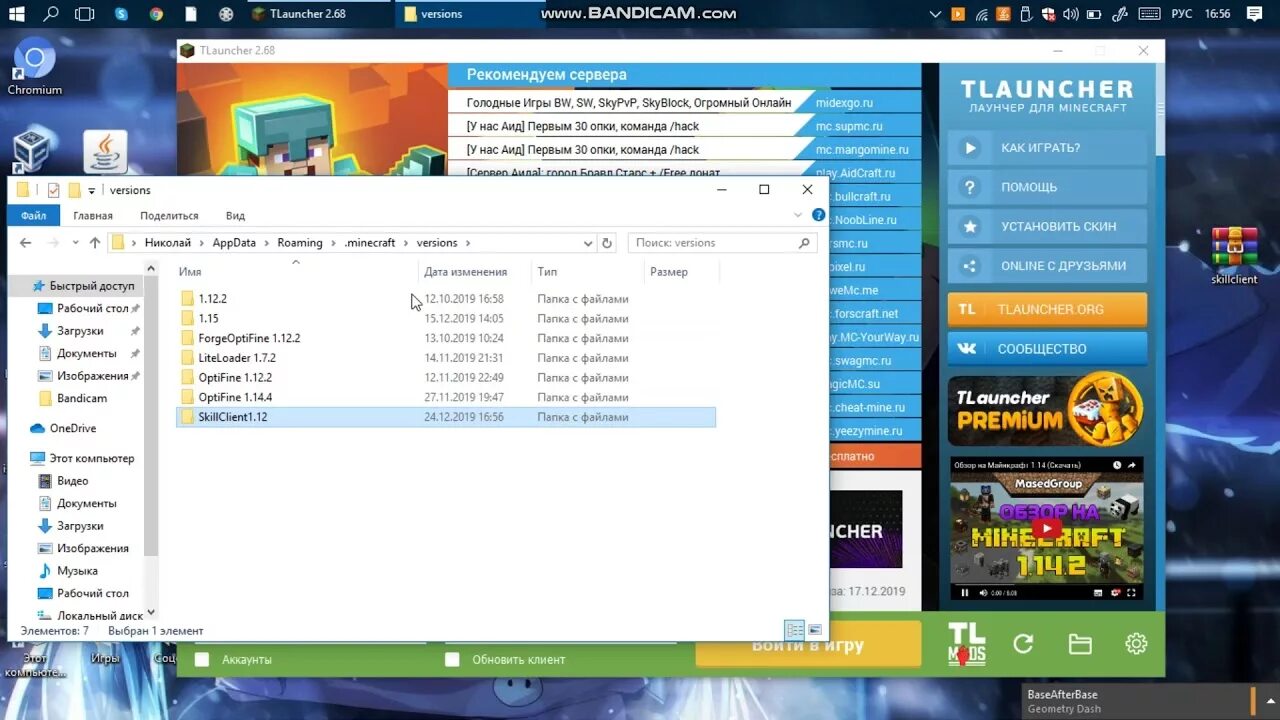Open TLauncher settings gear icon
This screenshot has height=720, width=1280.
[1136, 644]
